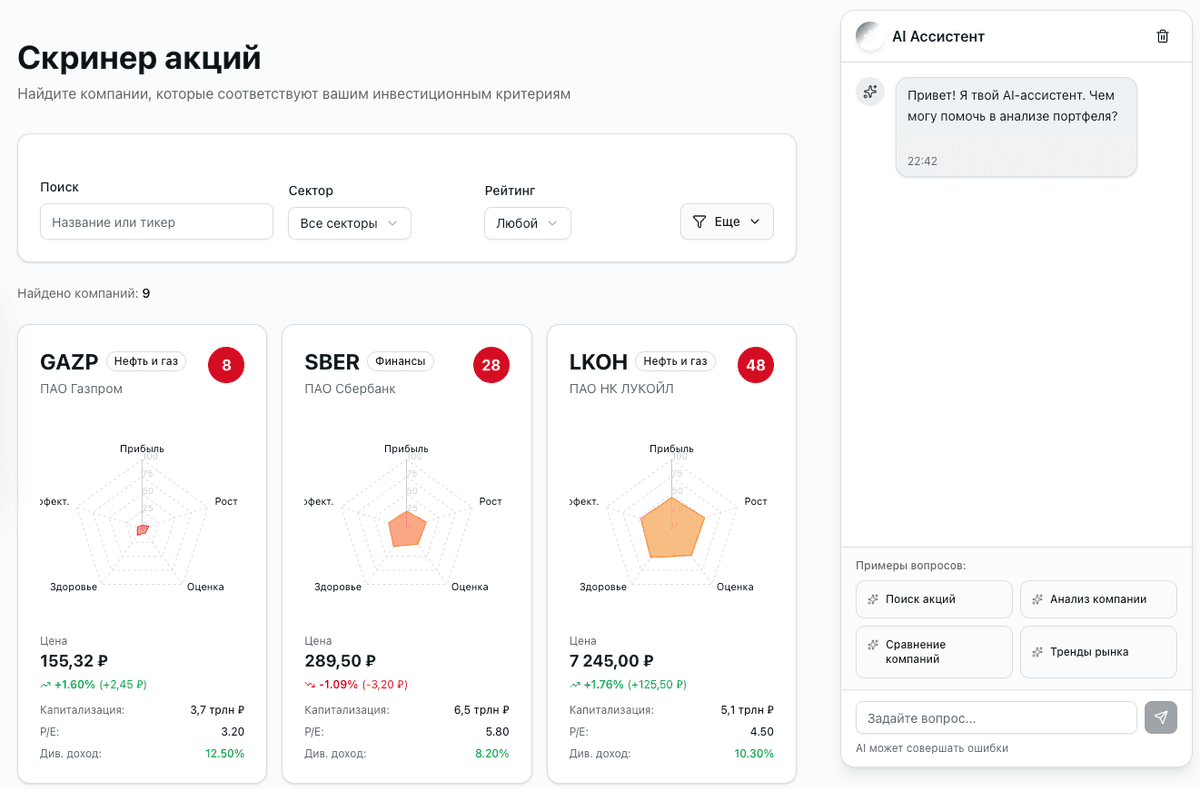
Task: Send a message via the paper plane icon
Action: (1161, 717)
